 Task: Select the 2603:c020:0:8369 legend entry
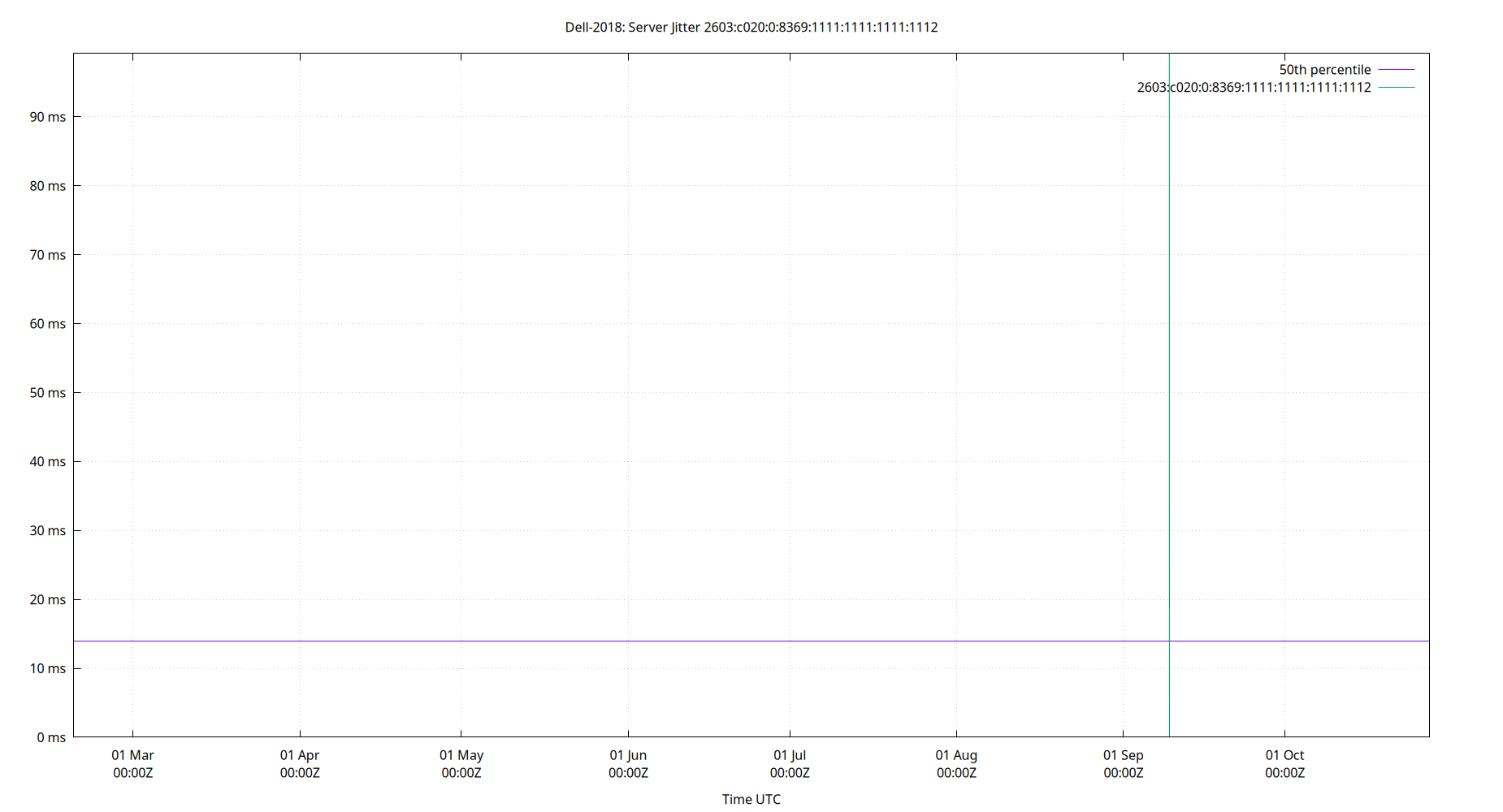pos(1254,87)
